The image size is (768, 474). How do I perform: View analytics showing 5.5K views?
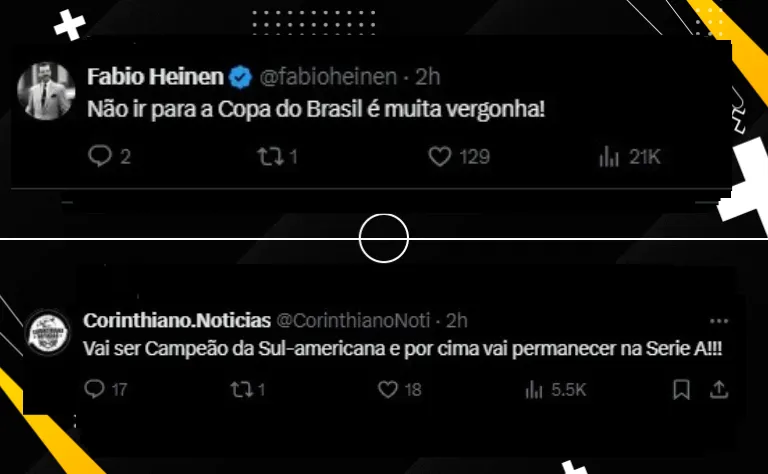[x=535, y=388]
